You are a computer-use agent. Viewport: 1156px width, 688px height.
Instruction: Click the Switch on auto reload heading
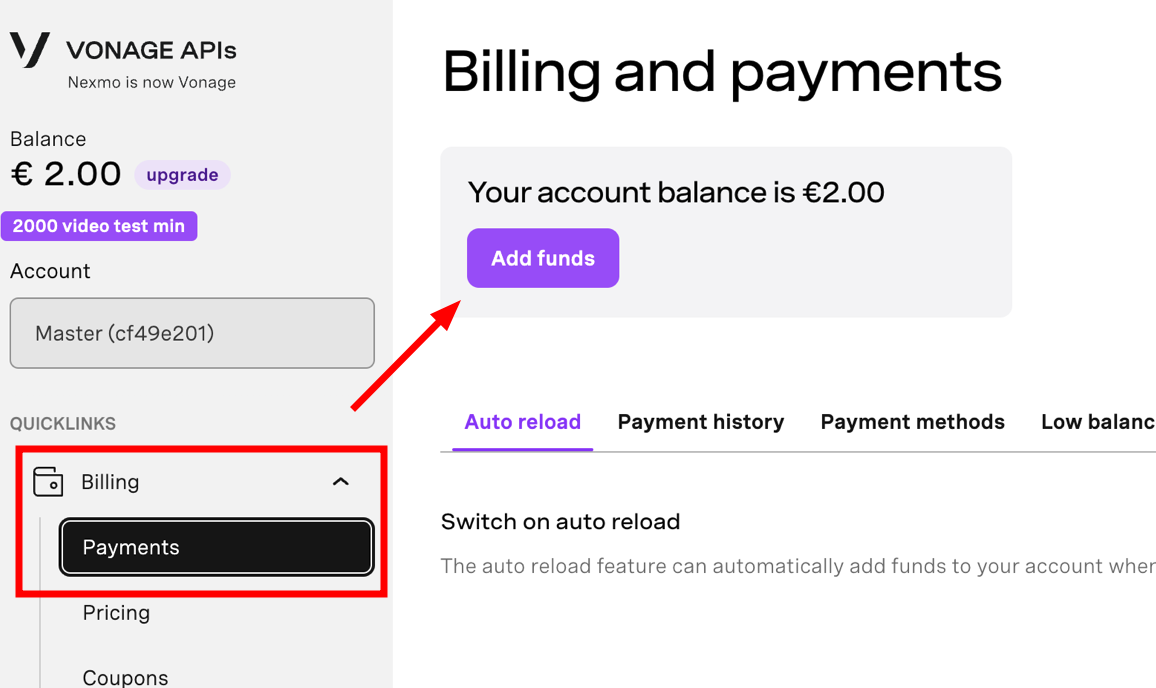pyautogui.click(x=560, y=521)
